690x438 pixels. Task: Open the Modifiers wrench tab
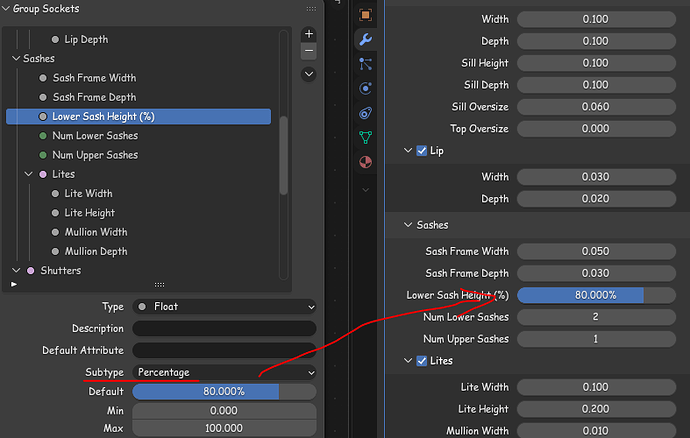[x=365, y=39]
